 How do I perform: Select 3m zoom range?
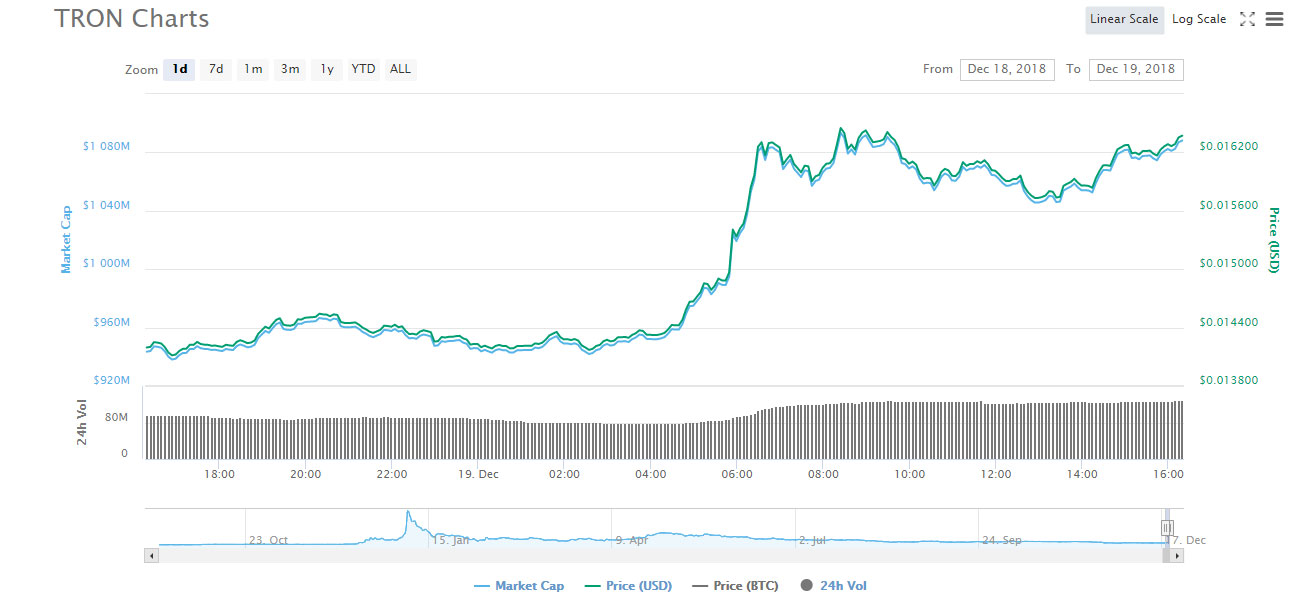290,69
